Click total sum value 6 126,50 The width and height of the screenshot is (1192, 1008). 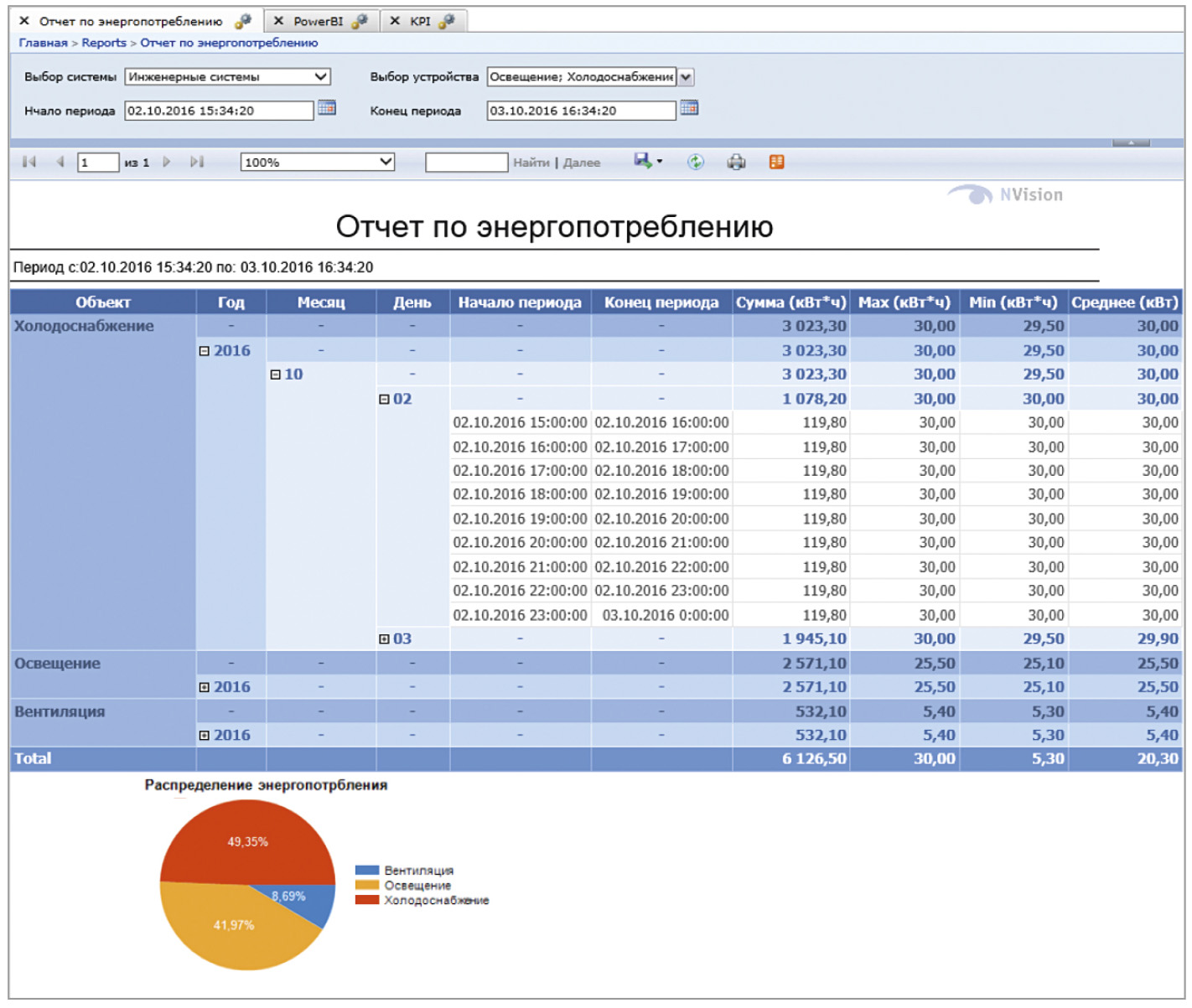[814, 759]
